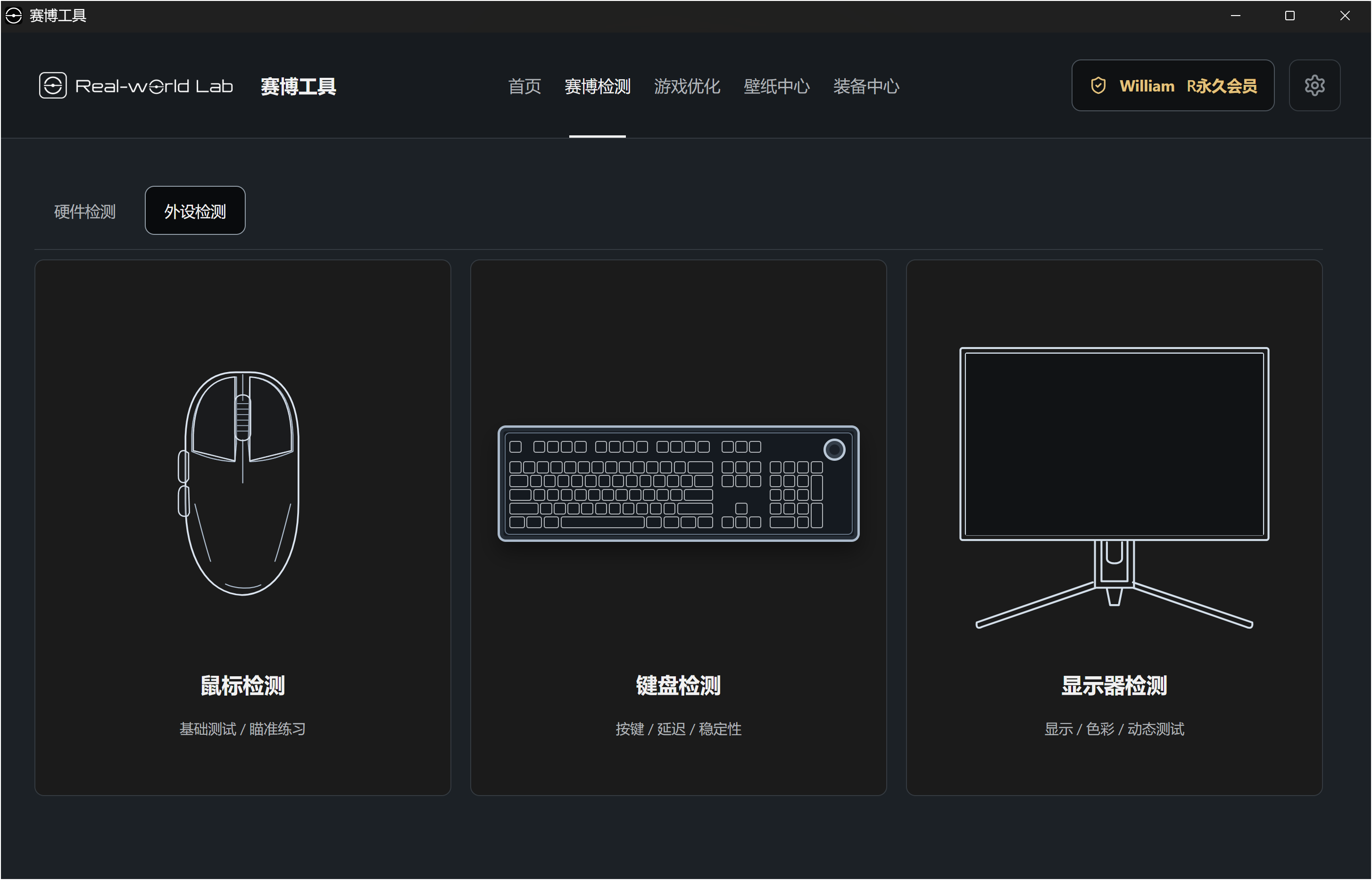1372x880 pixels.
Task: Click the 显示器检测 title
Action: (1114, 685)
